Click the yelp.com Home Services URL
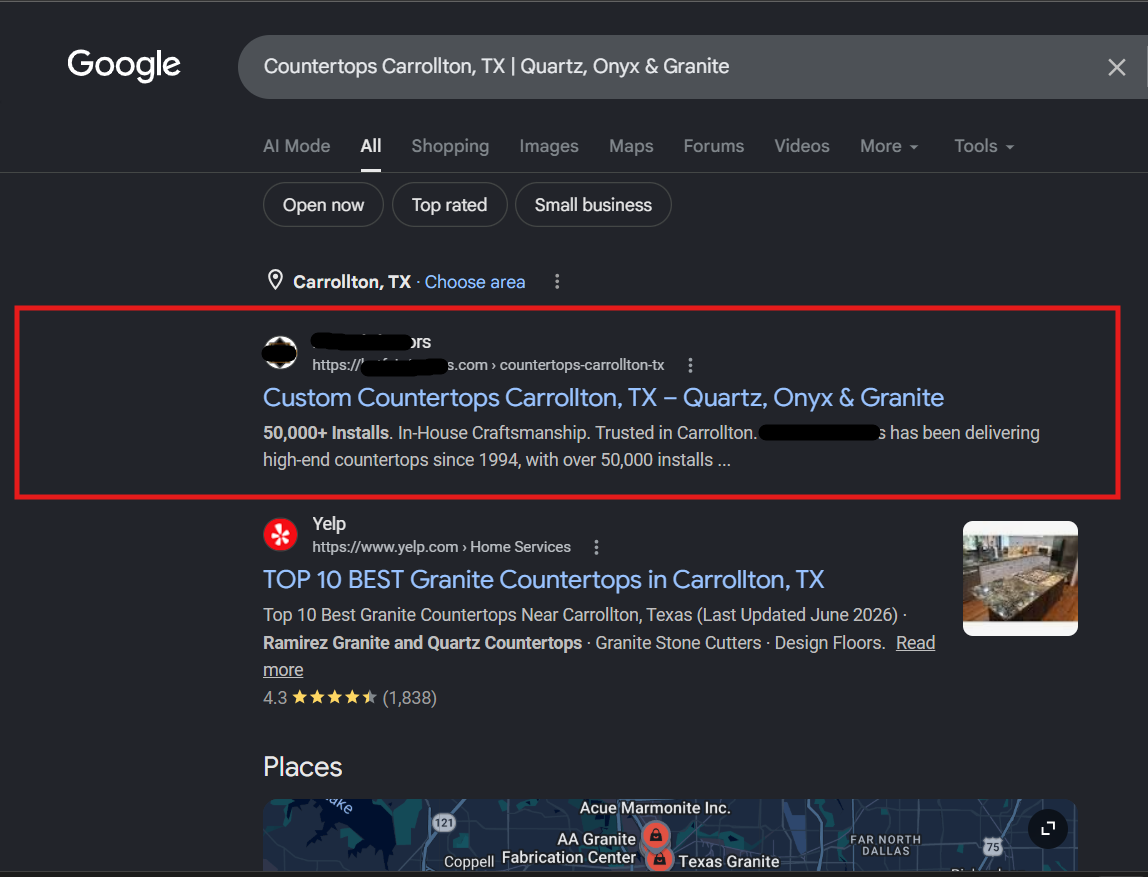Image resolution: width=1148 pixels, height=877 pixels. click(x=441, y=547)
